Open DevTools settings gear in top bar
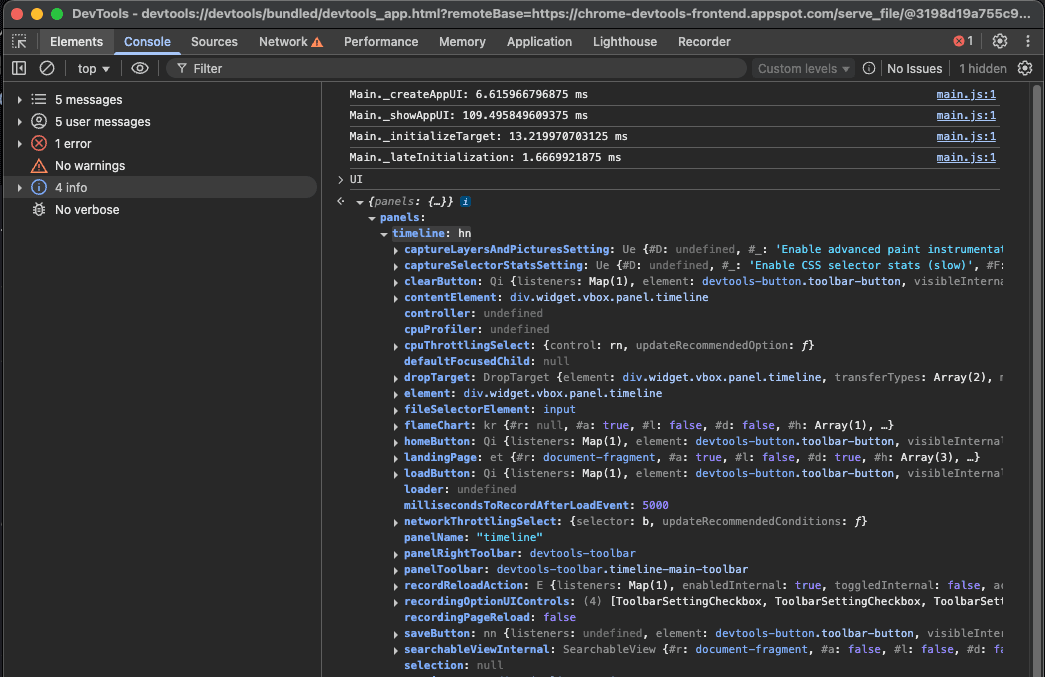The height and width of the screenshot is (677, 1045). click(x=1000, y=41)
